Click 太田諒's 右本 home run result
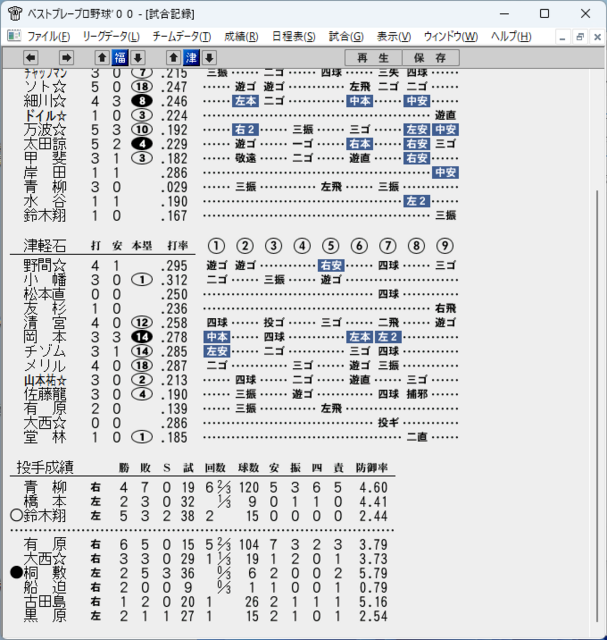The height and width of the screenshot is (640, 607). click(360, 144)
